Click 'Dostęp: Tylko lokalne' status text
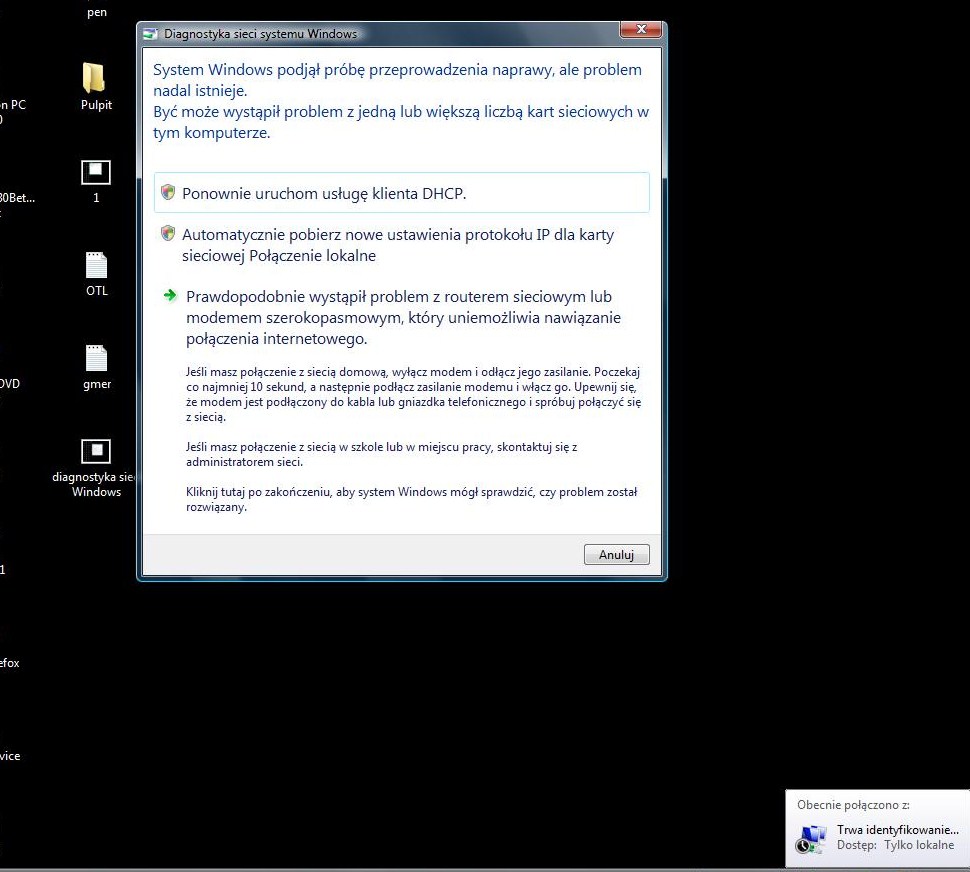Screen dimensions: 970x872 895,845
